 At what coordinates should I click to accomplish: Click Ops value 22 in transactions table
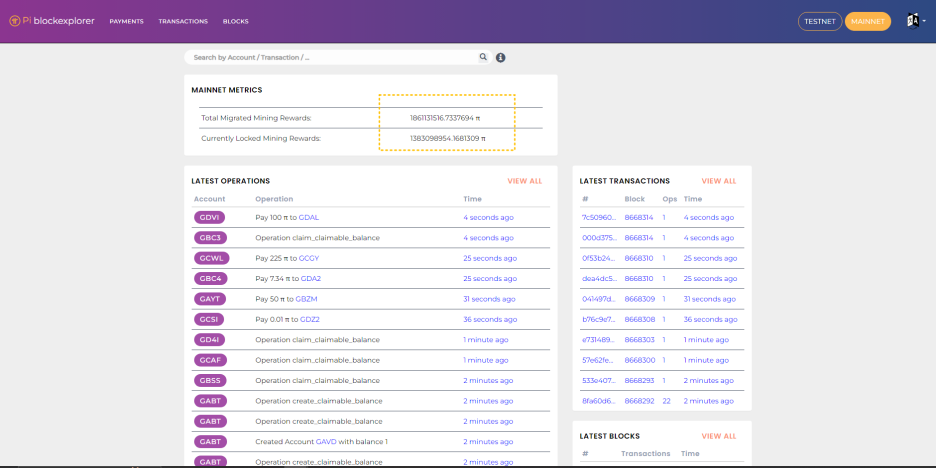pos(666,401)
